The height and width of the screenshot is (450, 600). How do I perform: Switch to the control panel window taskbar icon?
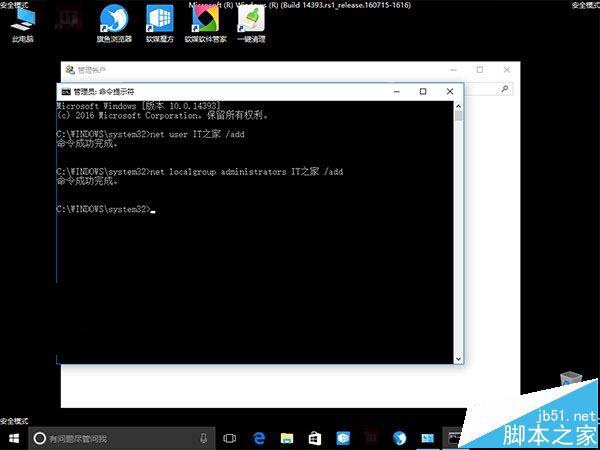click(x=427, y=439)
